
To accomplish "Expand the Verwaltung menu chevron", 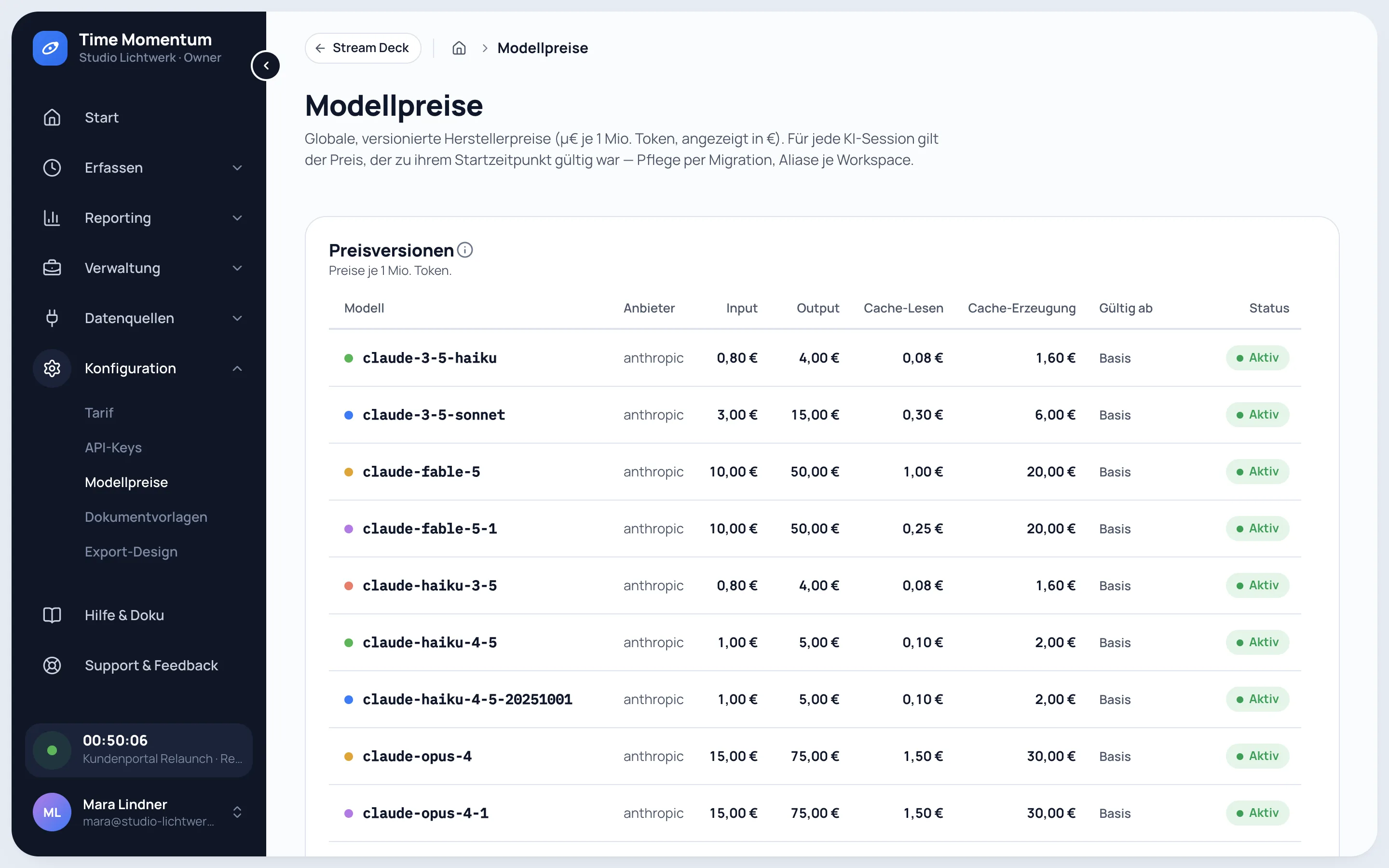I will pos(237,268).
